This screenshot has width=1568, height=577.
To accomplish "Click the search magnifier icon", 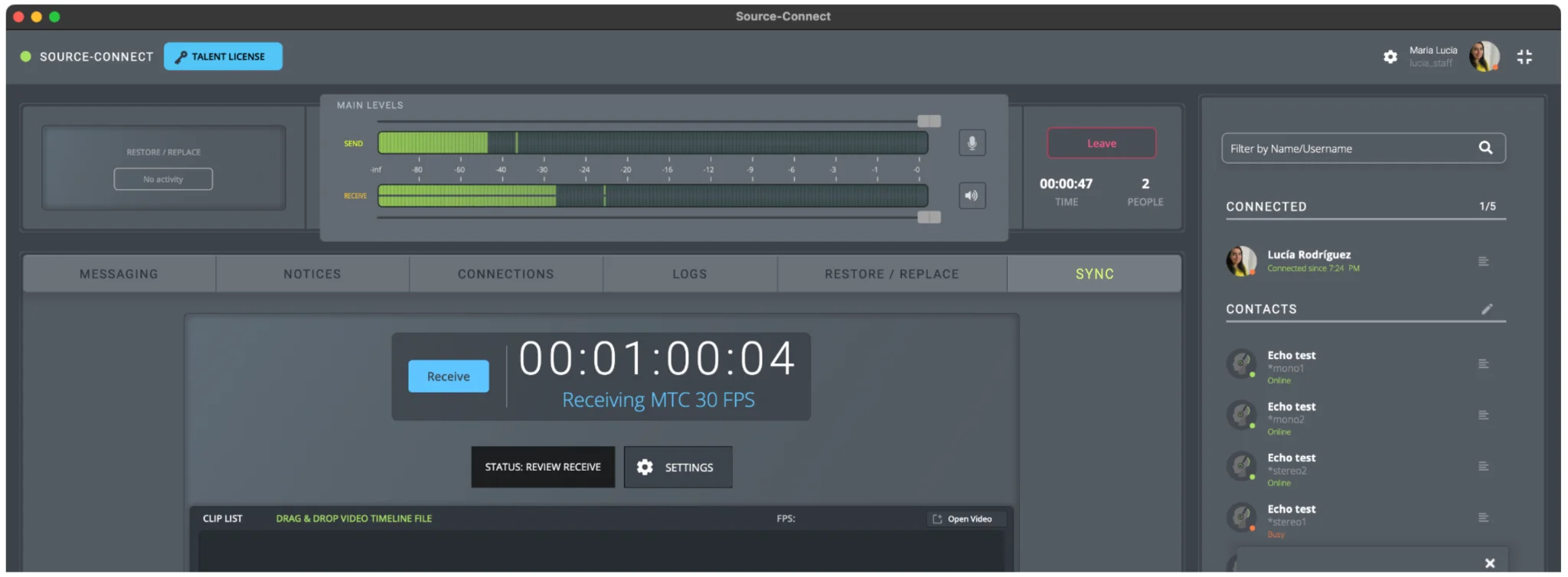I will tap(1485, 148).
